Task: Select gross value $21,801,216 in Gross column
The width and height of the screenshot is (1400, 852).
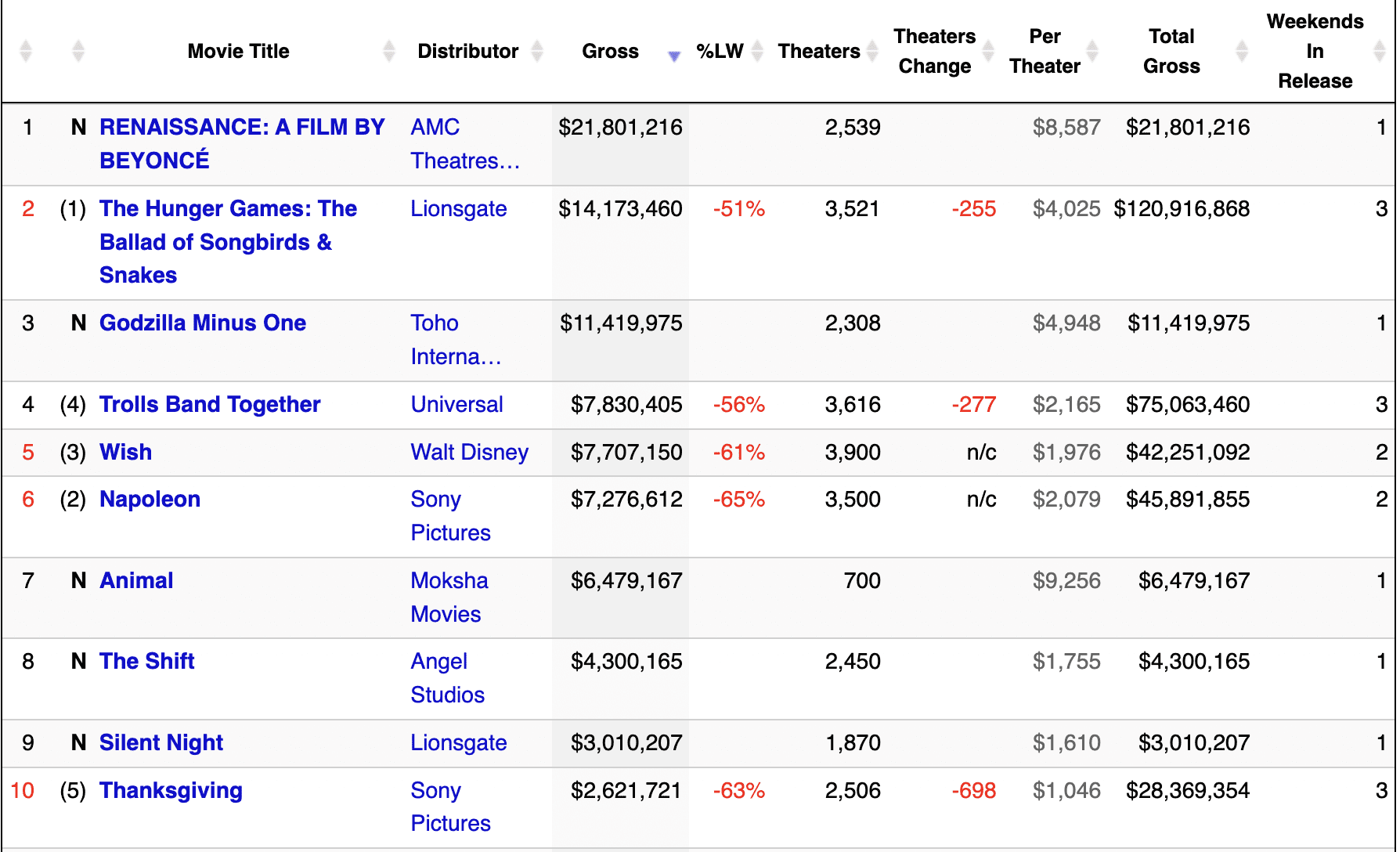Action: click(x=620, y=127)
